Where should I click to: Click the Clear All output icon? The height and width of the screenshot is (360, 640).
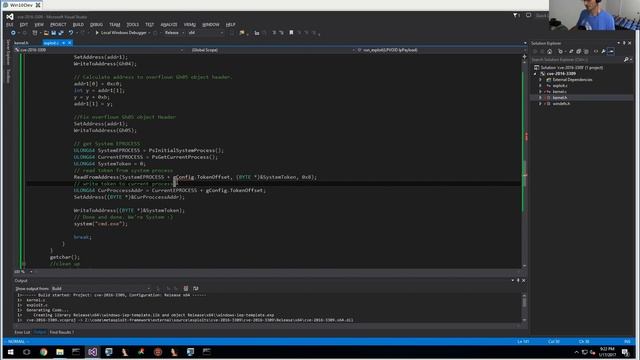coord(186,289)
